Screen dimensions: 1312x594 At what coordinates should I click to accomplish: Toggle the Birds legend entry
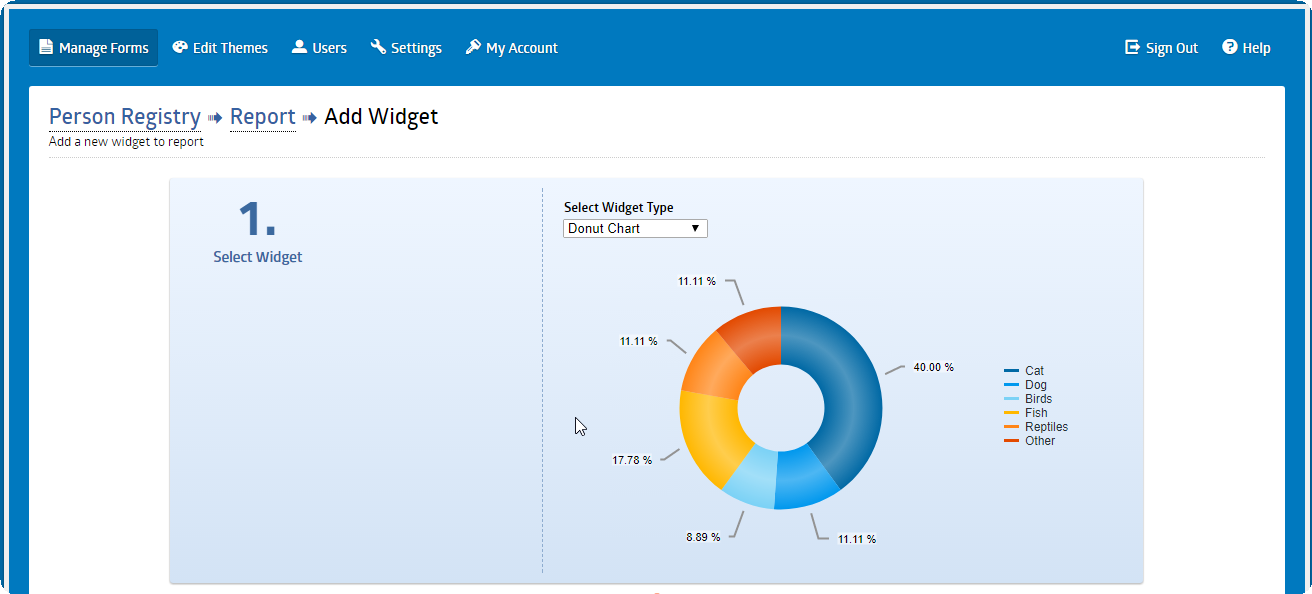(1038, 399)
